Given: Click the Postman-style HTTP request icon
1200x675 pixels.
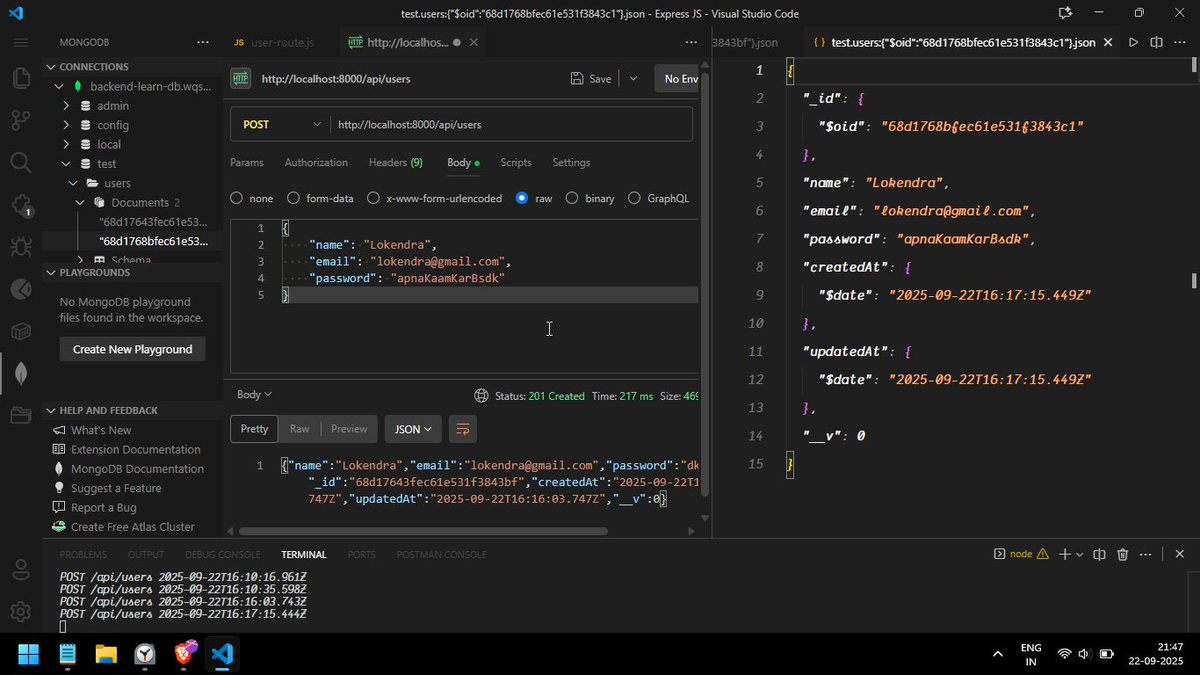Looking at the screenshot, I should pos(241,78).
